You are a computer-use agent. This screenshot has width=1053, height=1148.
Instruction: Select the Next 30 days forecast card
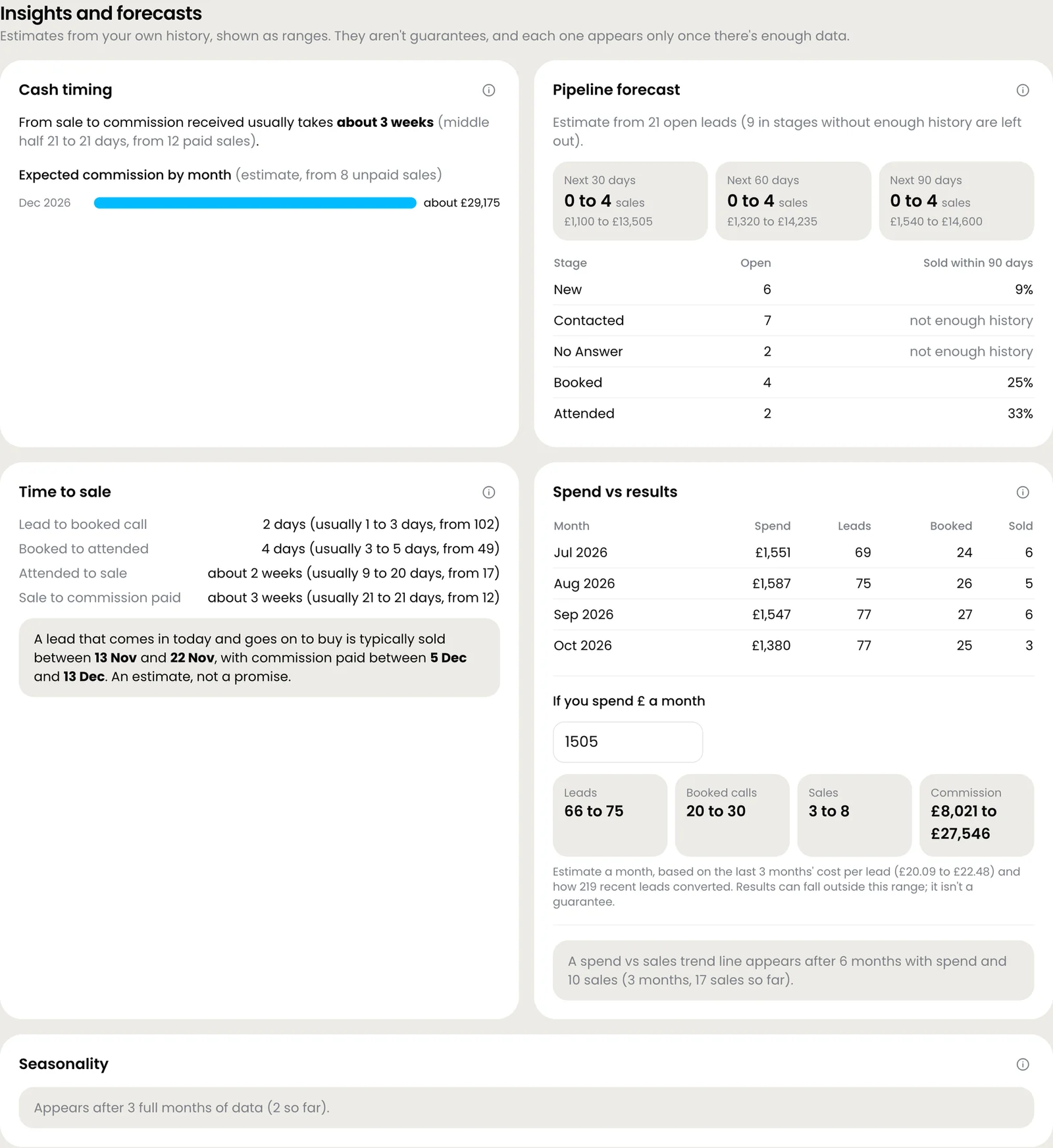[x=630, y=201]
